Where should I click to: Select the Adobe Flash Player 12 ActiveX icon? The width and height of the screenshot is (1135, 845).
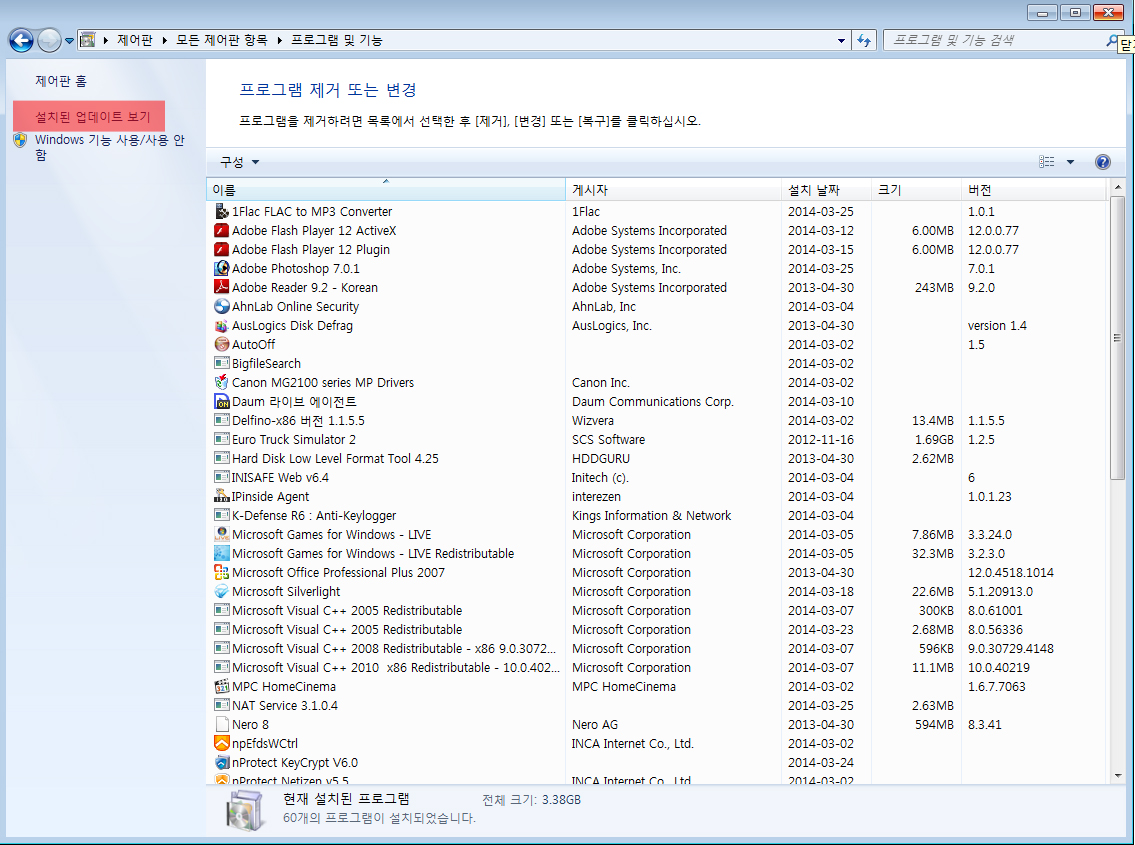pyautogui.click(x=222, y=230)
